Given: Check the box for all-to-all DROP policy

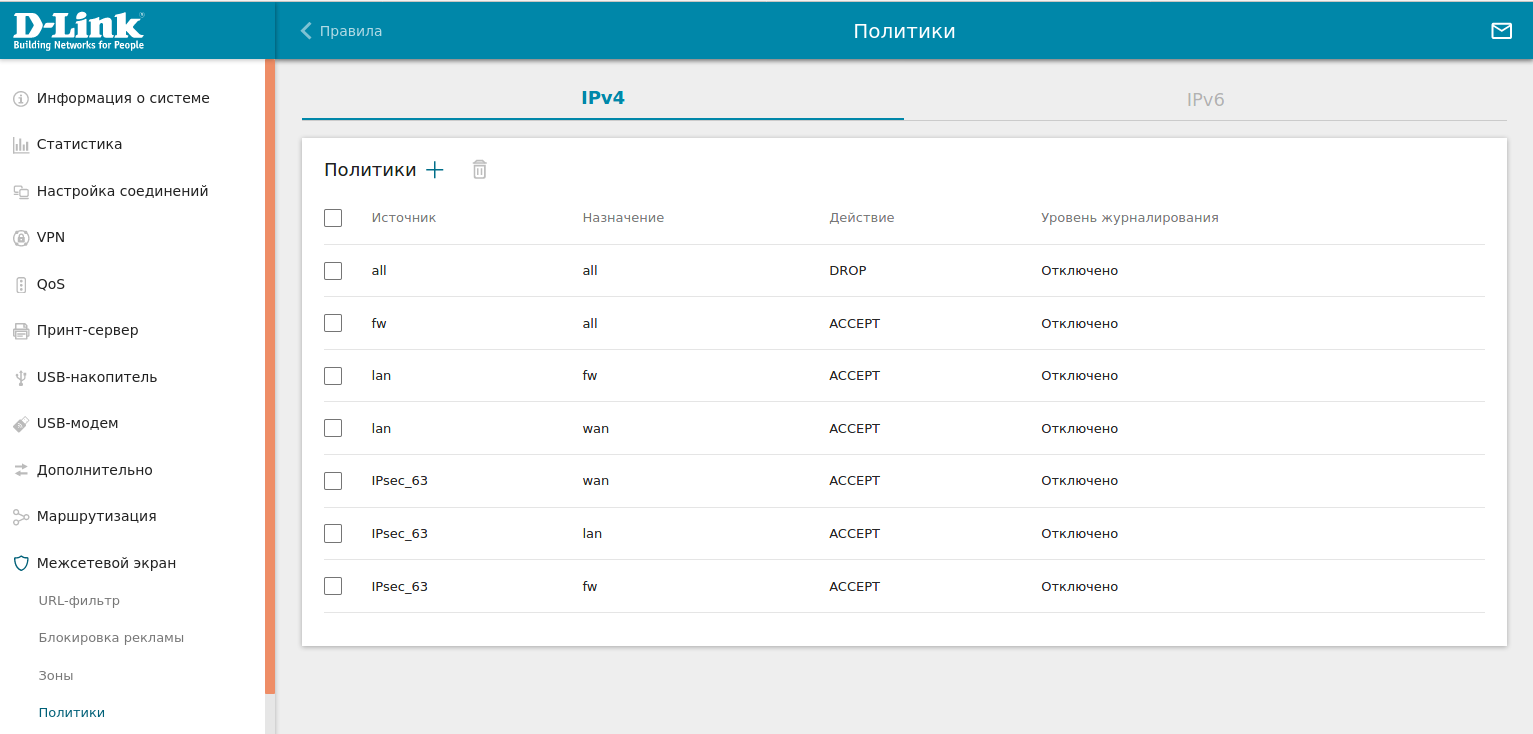Looking at the screenshot, I should [x=333, y=271].
